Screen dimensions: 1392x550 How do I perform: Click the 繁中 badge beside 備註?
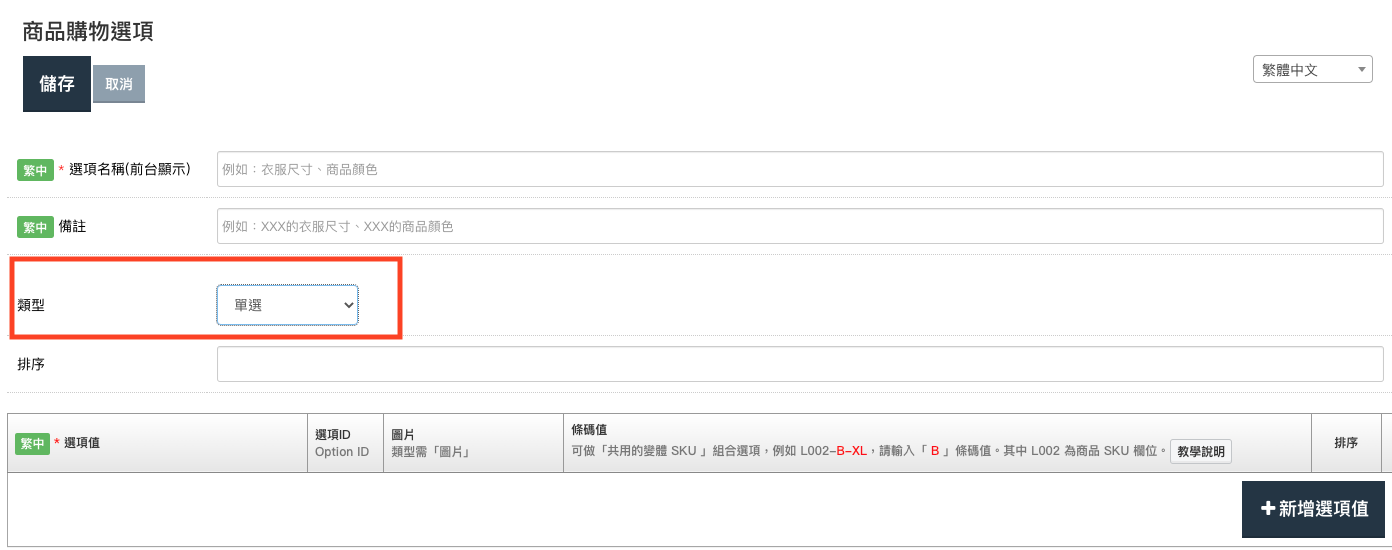point(35,227)
